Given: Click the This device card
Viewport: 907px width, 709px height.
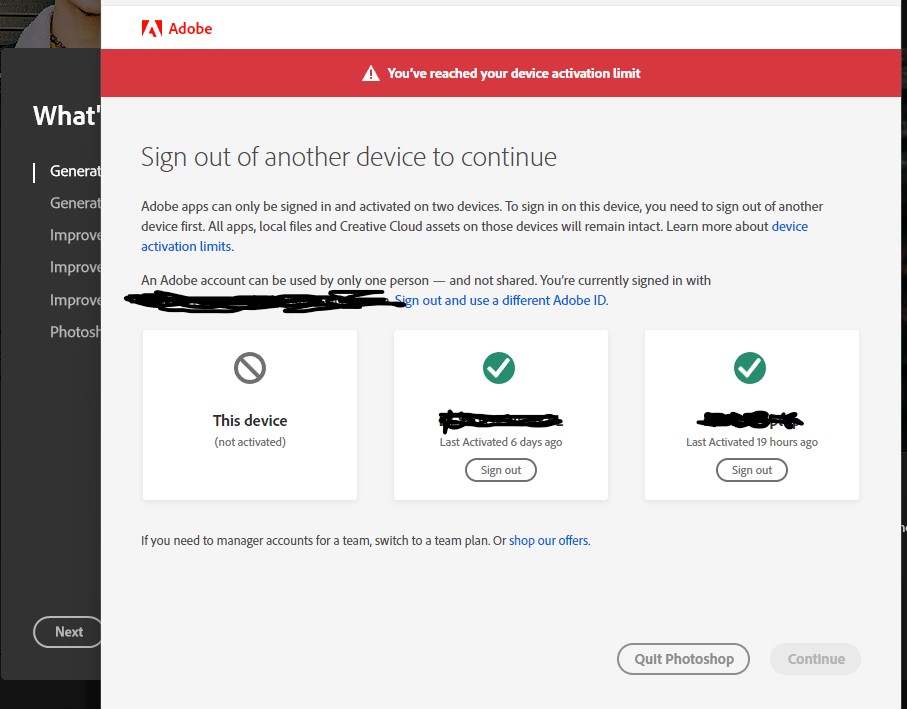Looking at the screenshot, I should [x=249, y=415].
